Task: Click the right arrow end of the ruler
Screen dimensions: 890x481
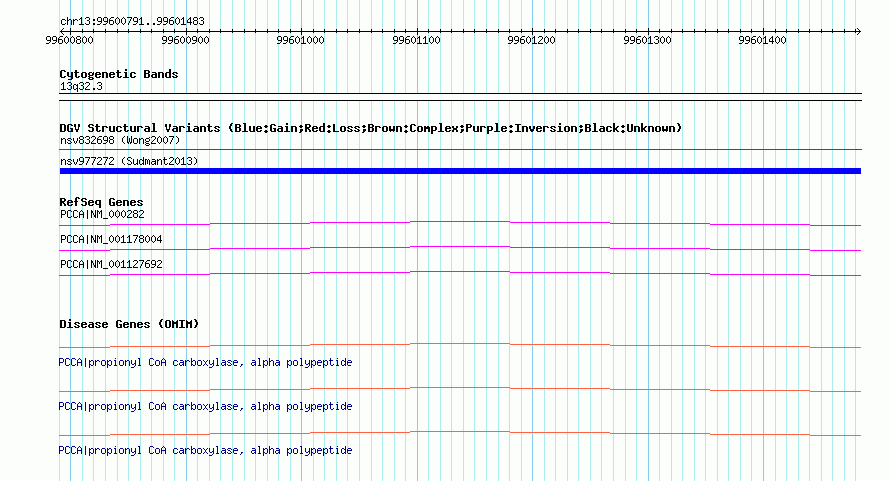Action: tap(858, 31)
